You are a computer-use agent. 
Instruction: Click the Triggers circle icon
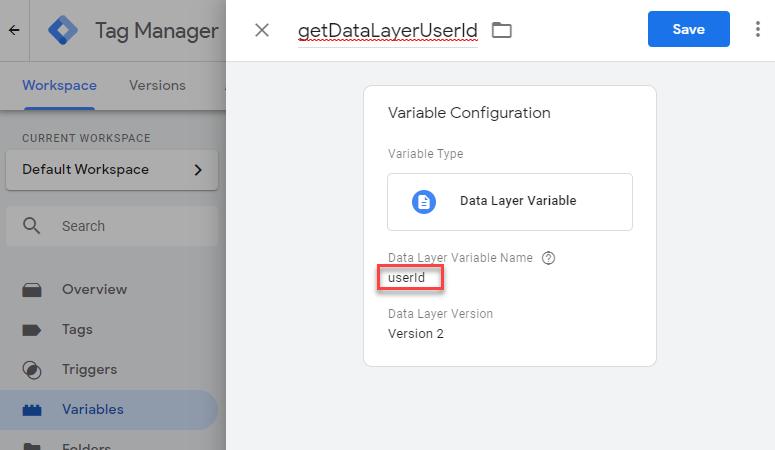tap(32, 370)
